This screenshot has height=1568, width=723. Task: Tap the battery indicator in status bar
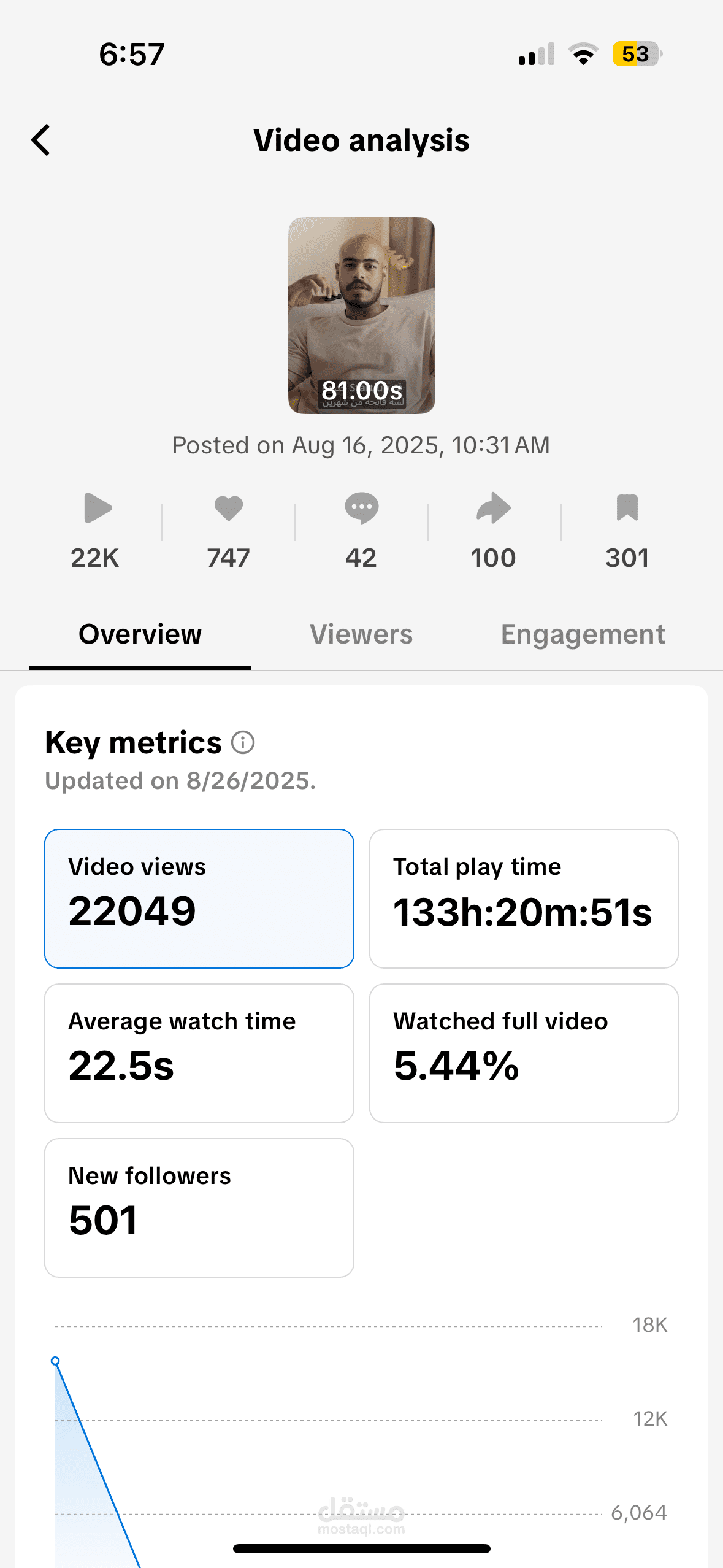pyautogui.click(x=637, y=54)
